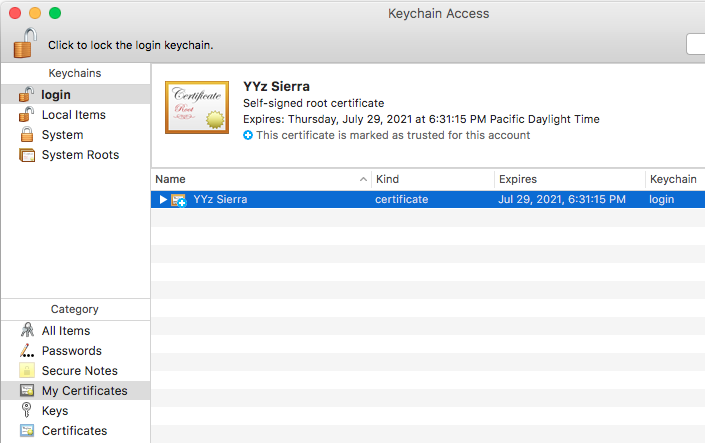This screenshot has width=705, height=443.
Task: Click the Local Items padlock icon
Action: click(27, 115)
